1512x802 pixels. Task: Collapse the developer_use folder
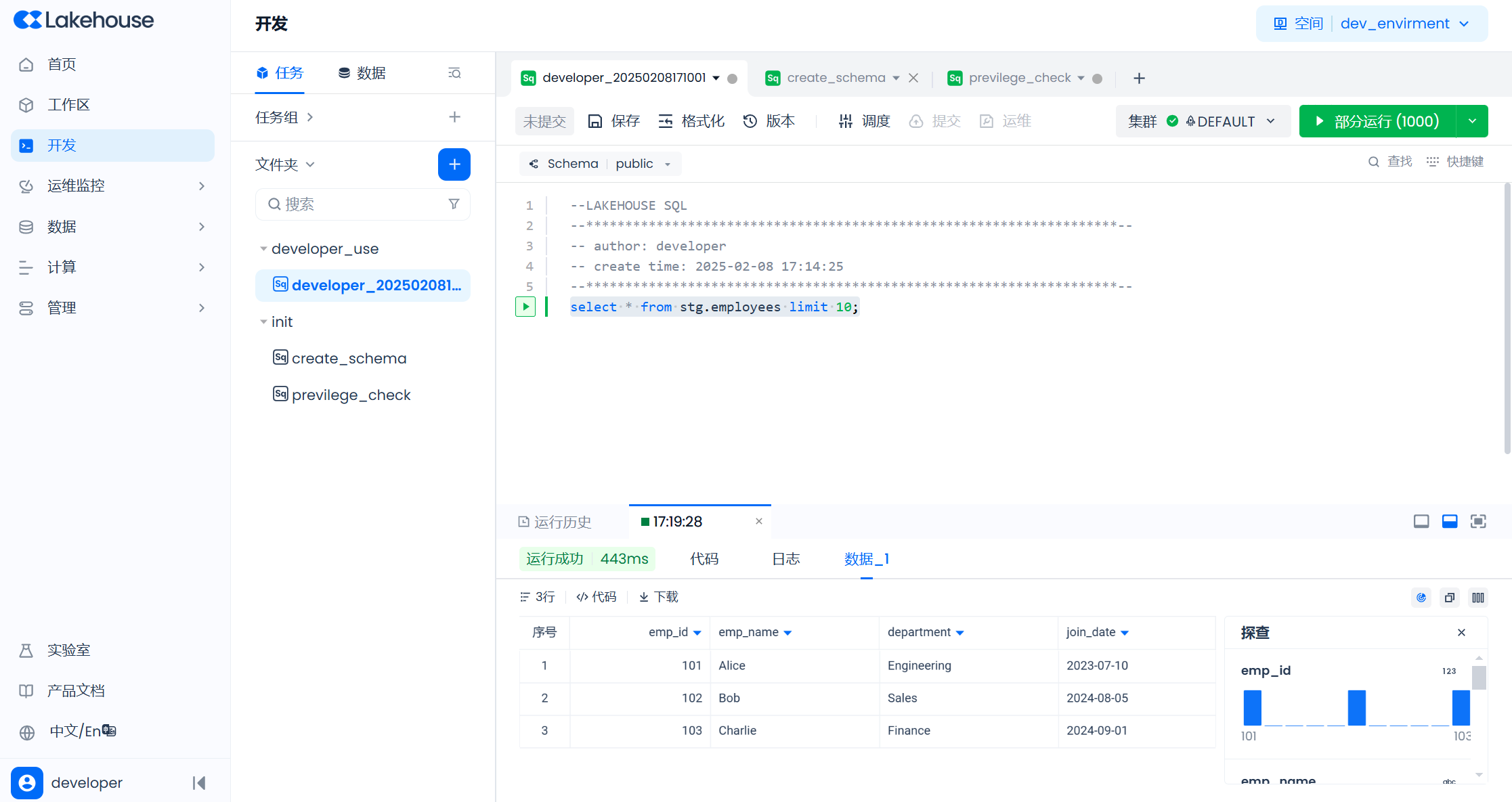(x=263, y=249)
